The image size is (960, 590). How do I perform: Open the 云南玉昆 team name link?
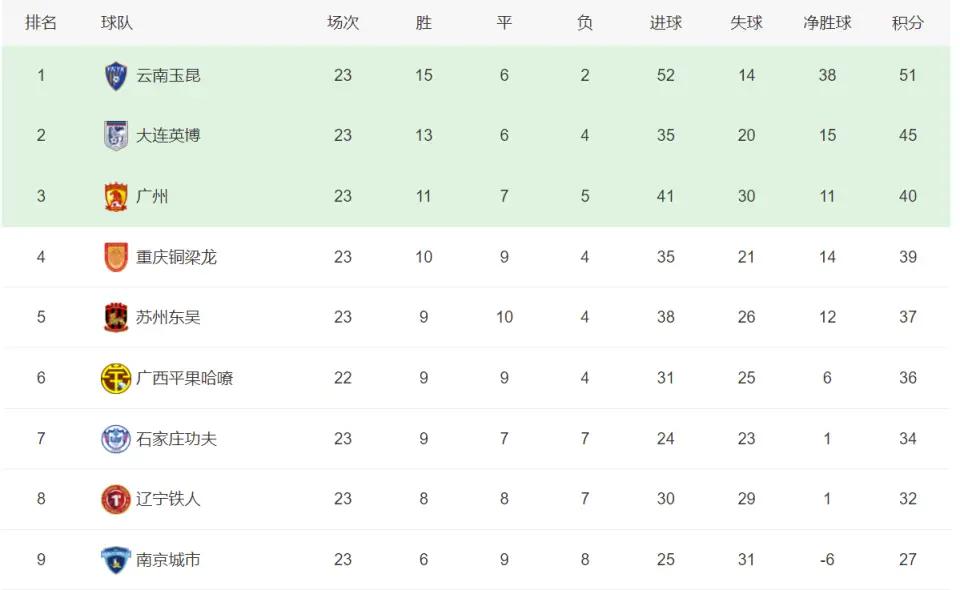click(x=168, y=75)
